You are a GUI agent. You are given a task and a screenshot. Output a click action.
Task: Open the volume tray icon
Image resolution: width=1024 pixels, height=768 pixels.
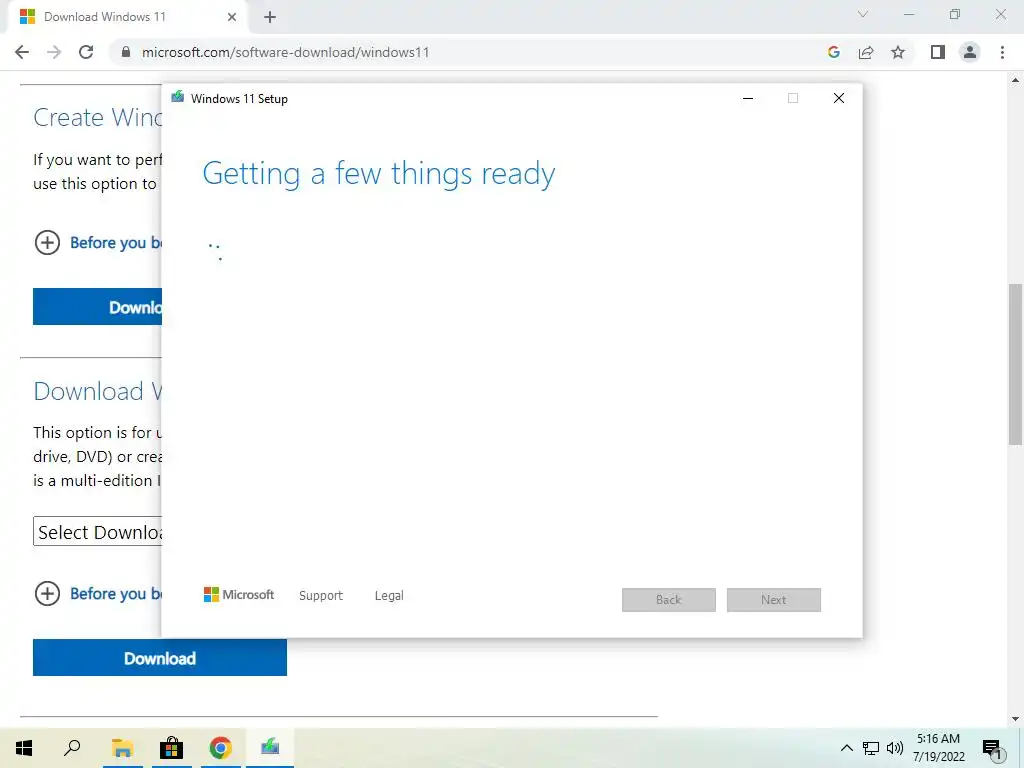pos(895,748)
